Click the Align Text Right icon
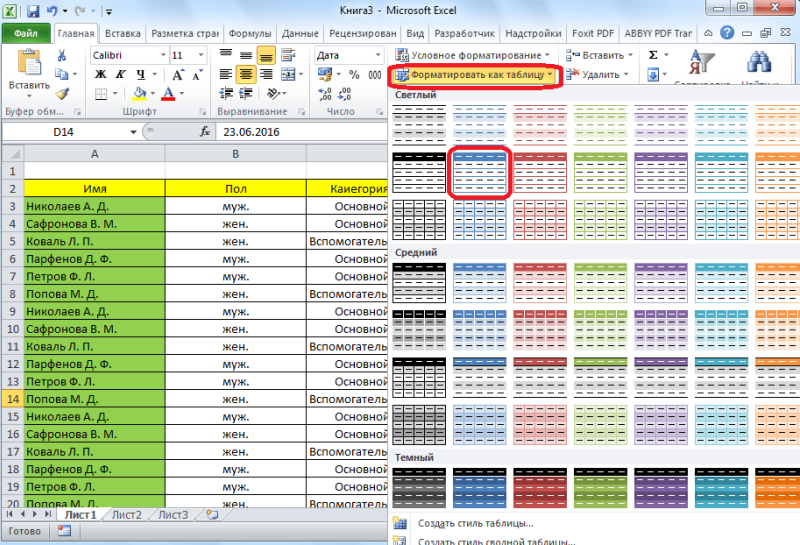Screen dimensions: 800x545 pos(266,75)
